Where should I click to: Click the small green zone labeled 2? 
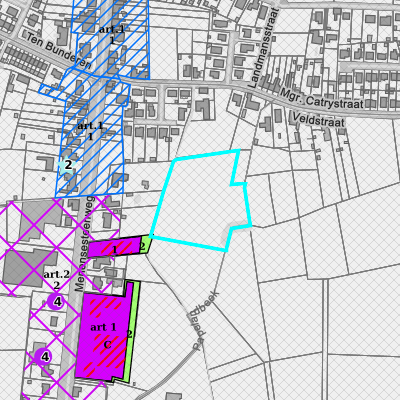coord(145,244)
